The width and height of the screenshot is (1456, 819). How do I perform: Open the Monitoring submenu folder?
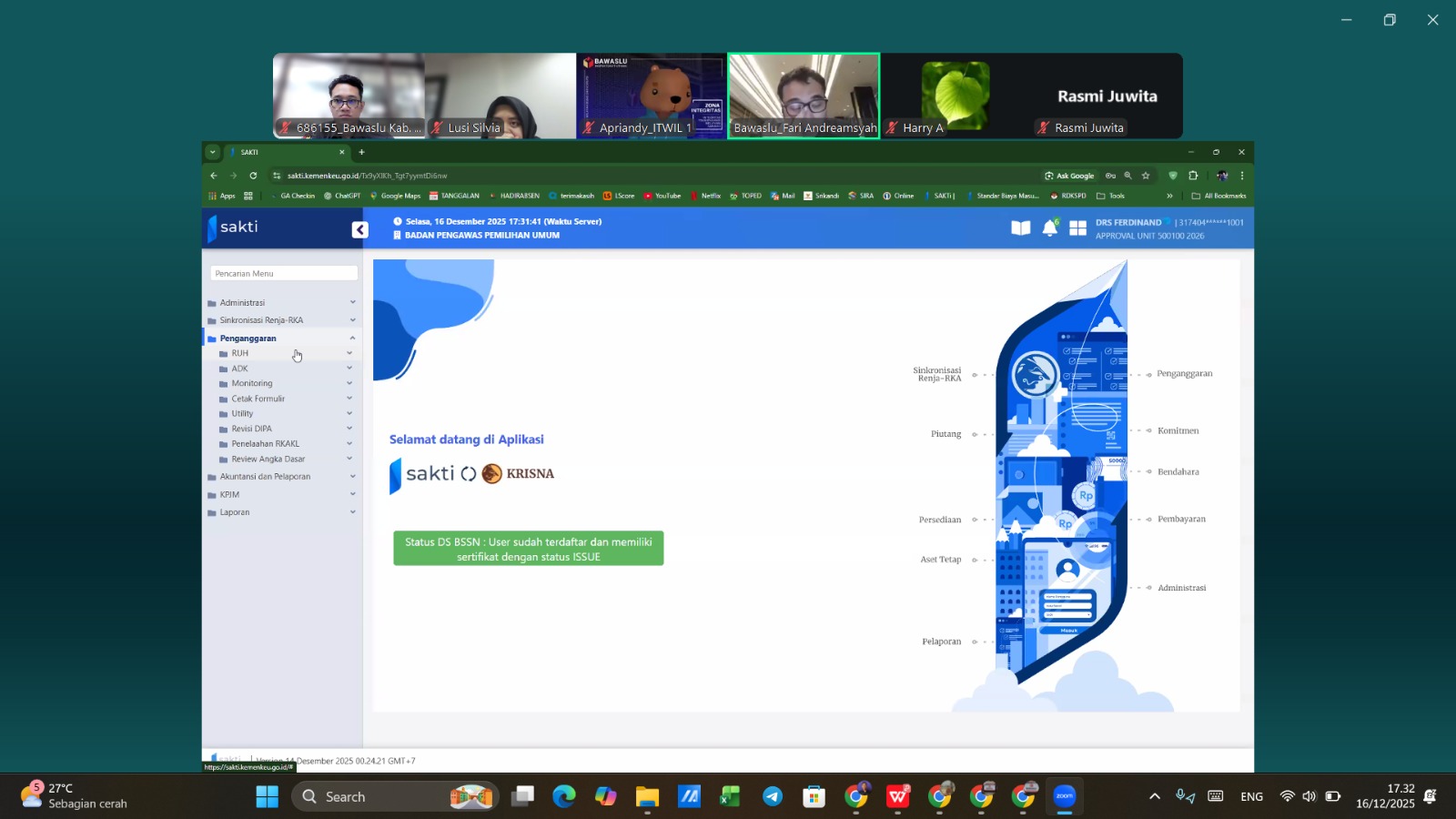click(252, 383)
